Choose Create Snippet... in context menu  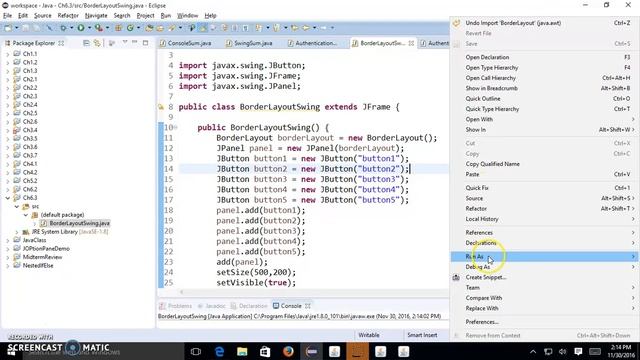point(544,278)
